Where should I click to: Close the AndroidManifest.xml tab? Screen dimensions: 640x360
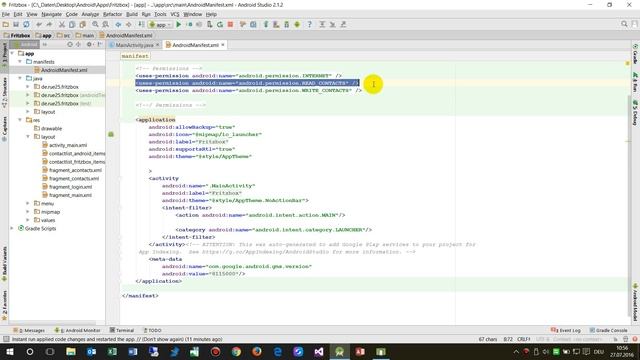(223, 45)
